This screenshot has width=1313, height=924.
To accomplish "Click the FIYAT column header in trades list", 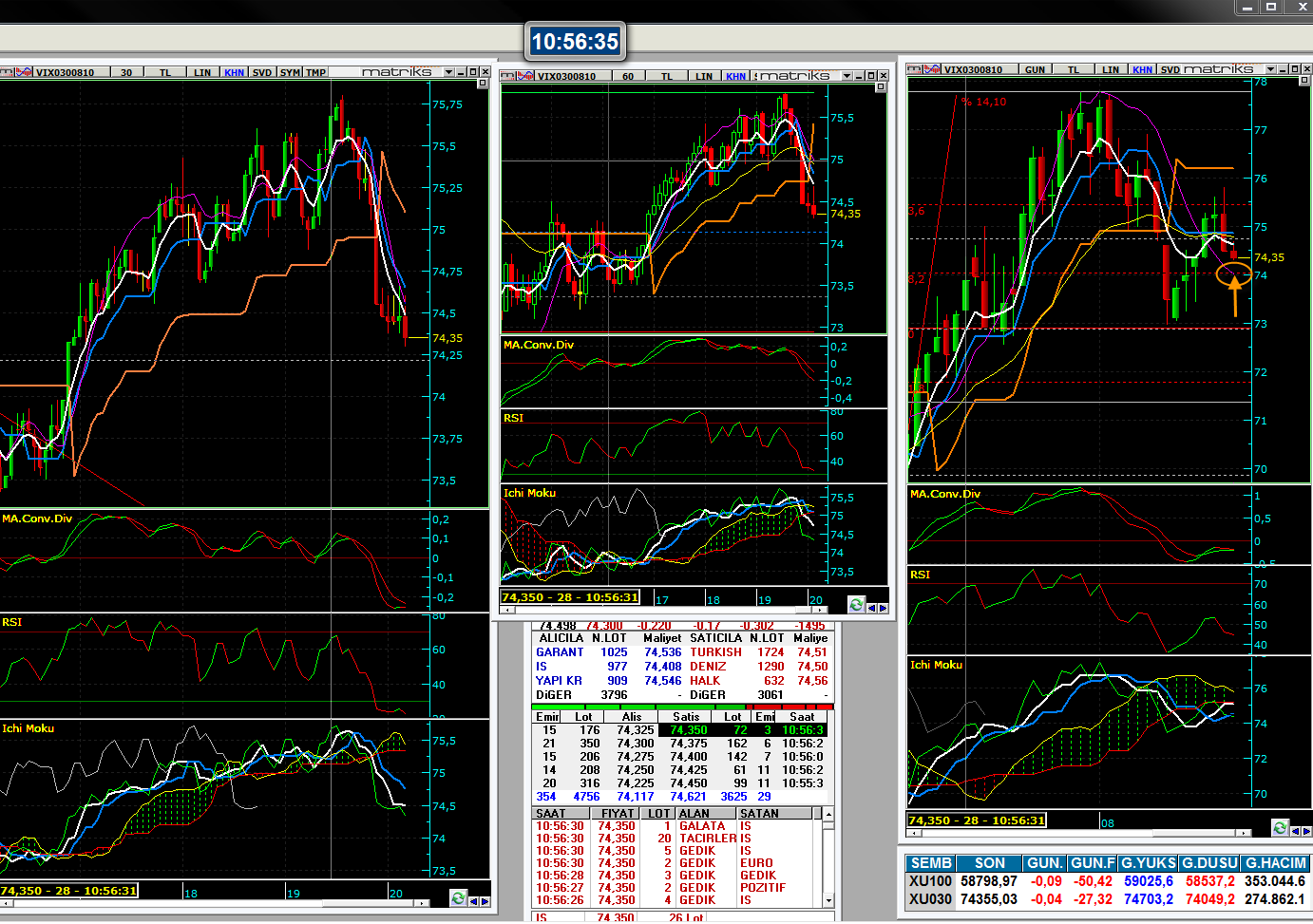I will point(617,814).
